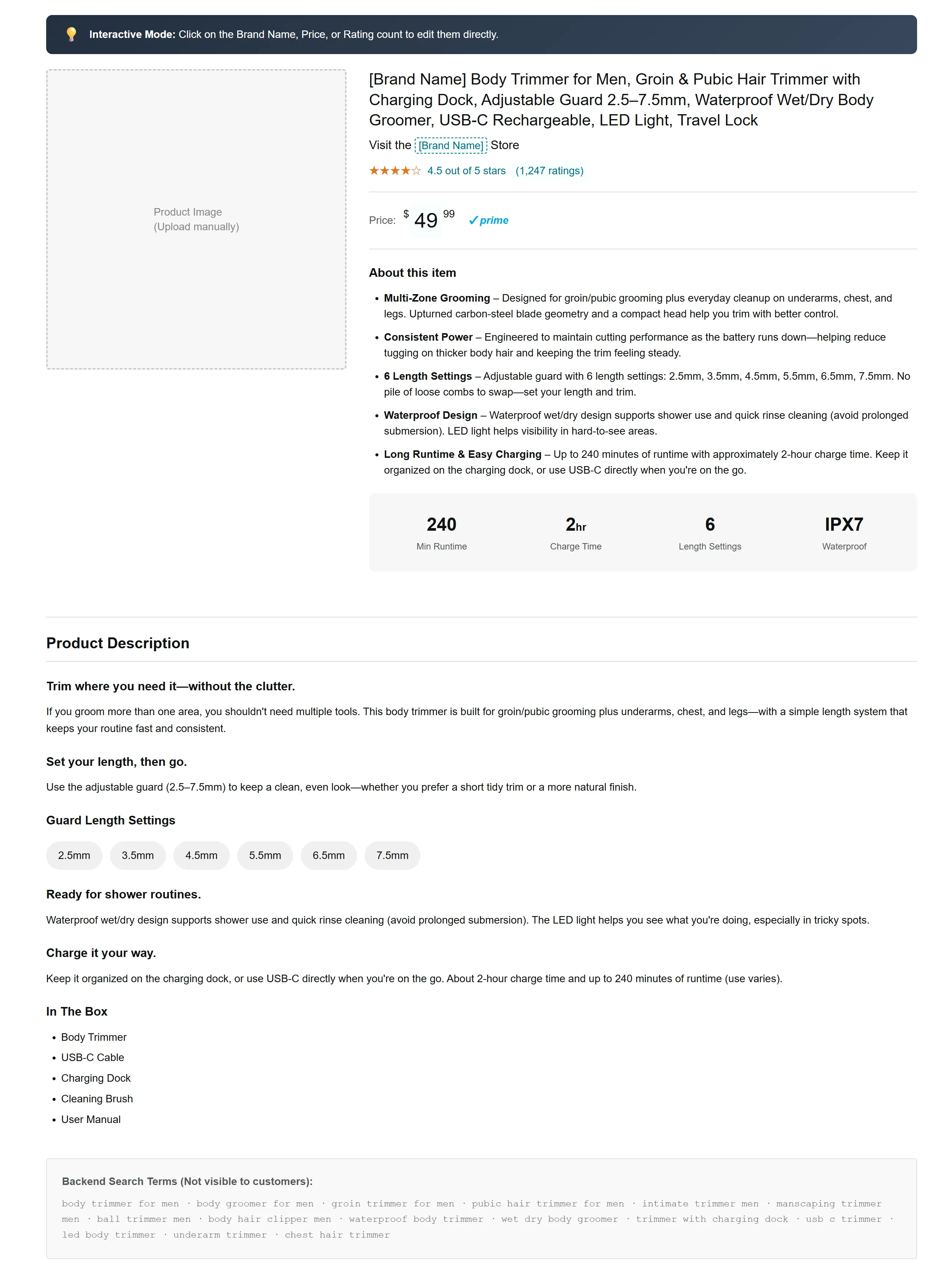Click the 4.5 out of 5 stars text
Image resolution: width=952 pixels, height=1274 pixels.
(466, 171)
